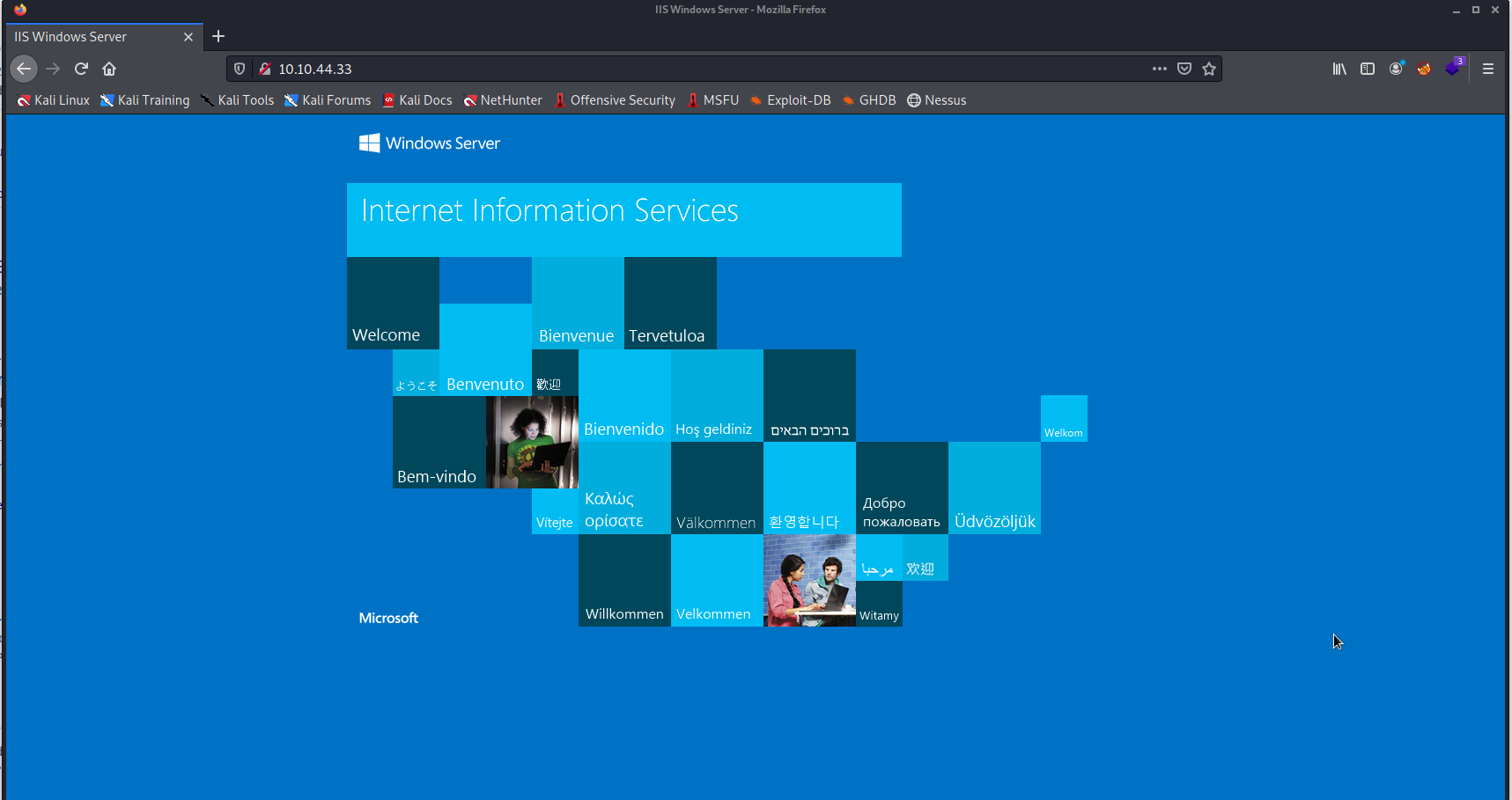The image size is (1512, 800).
Task: Click the Velkommen tile
Action: pyautogui.click(x=717, y=580)
